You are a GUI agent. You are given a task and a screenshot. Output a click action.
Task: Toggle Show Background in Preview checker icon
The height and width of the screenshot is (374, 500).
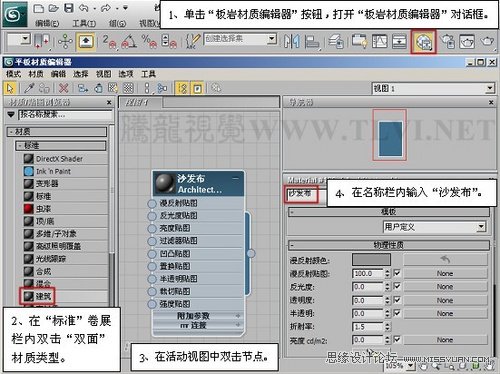tap(128, 88)
